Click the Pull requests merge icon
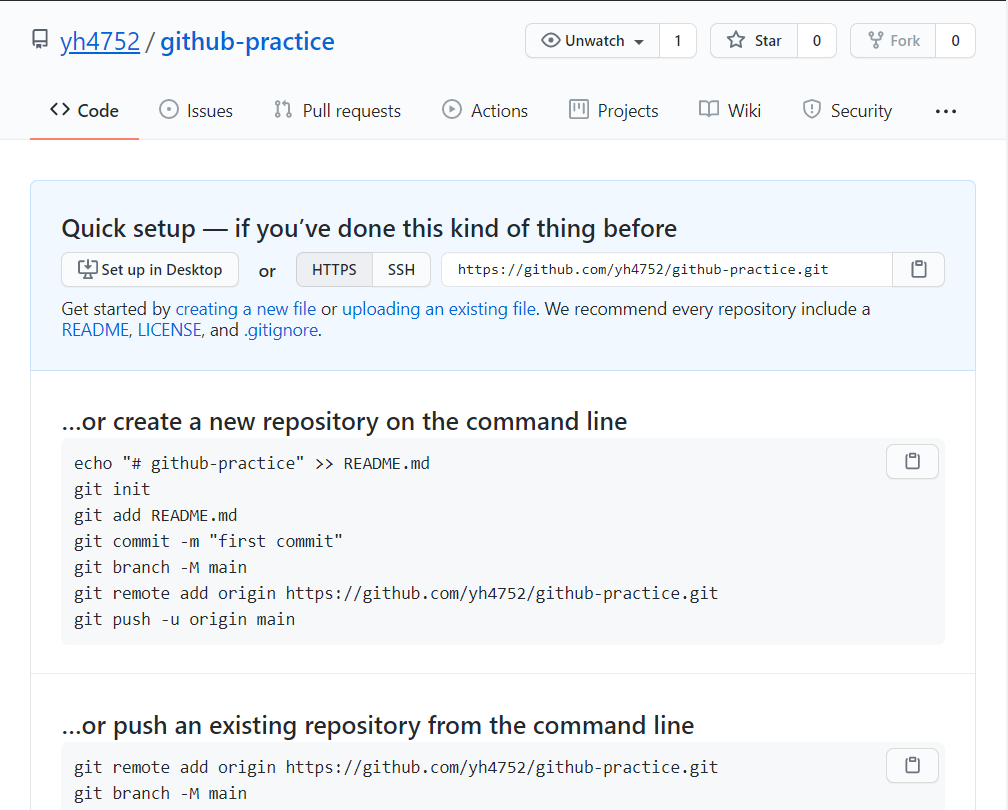 pos(283,110)
